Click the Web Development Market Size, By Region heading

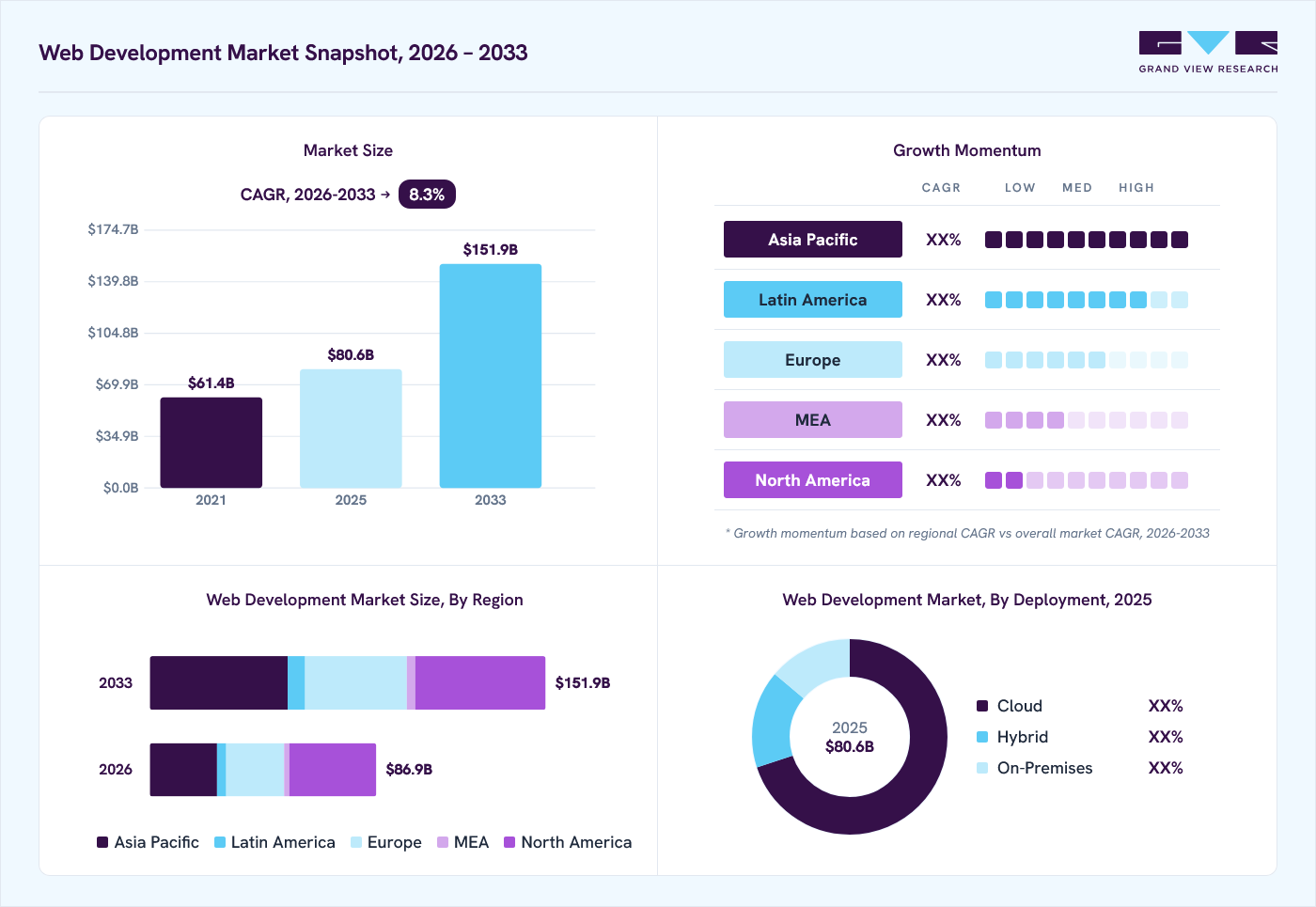(365, 600)
